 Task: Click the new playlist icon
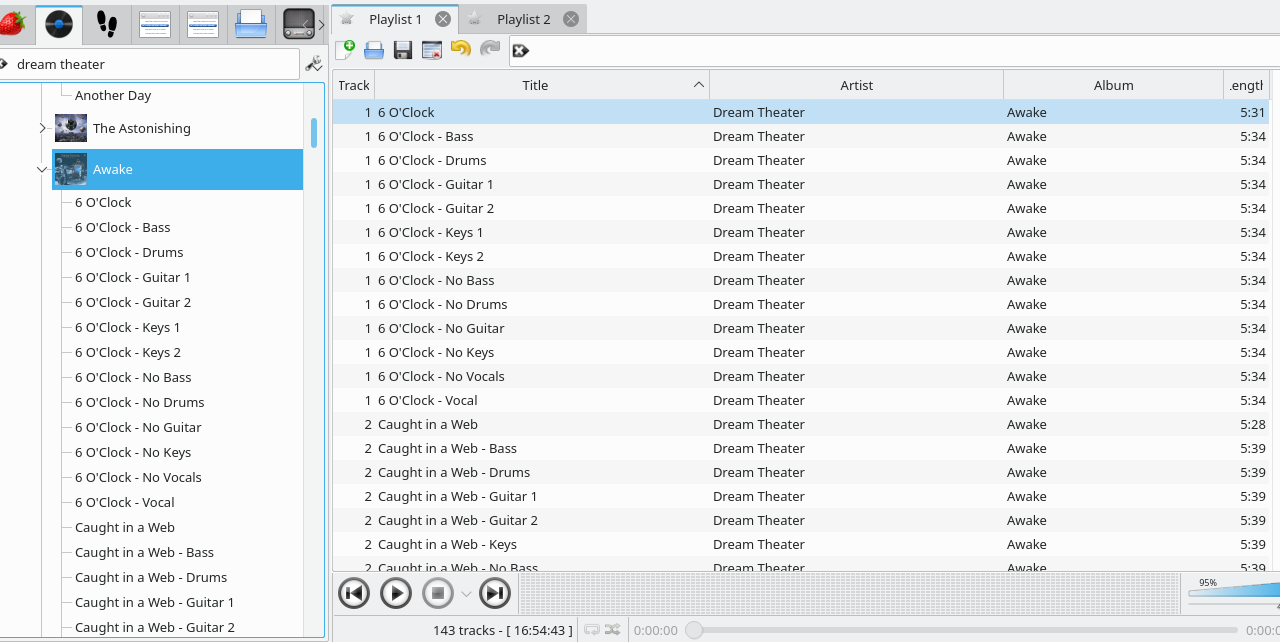(x=345, y=50)
